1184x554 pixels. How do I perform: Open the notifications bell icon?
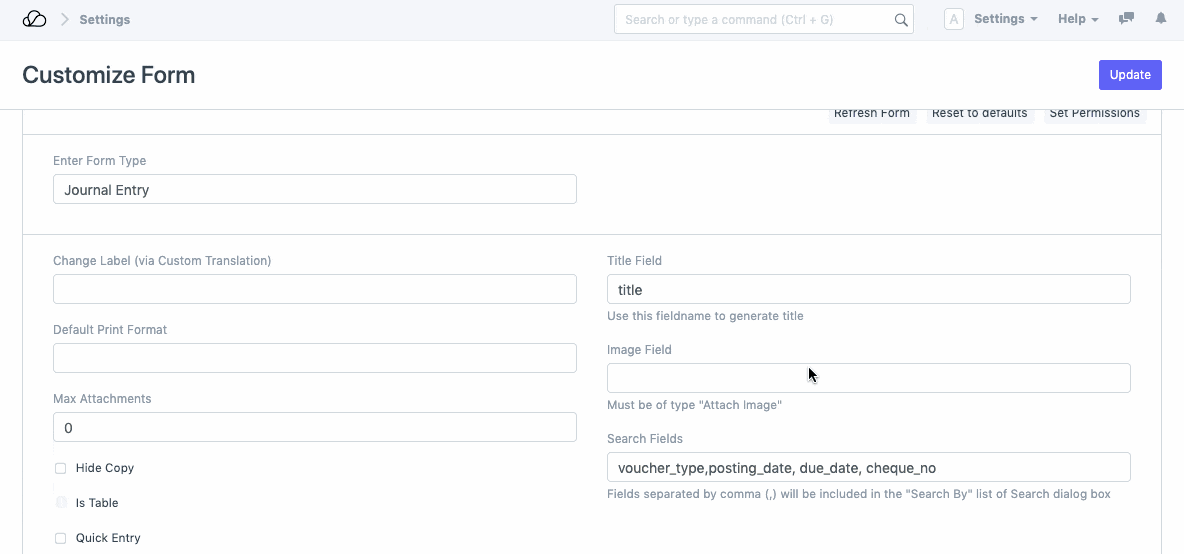(x=1161, y=19)
